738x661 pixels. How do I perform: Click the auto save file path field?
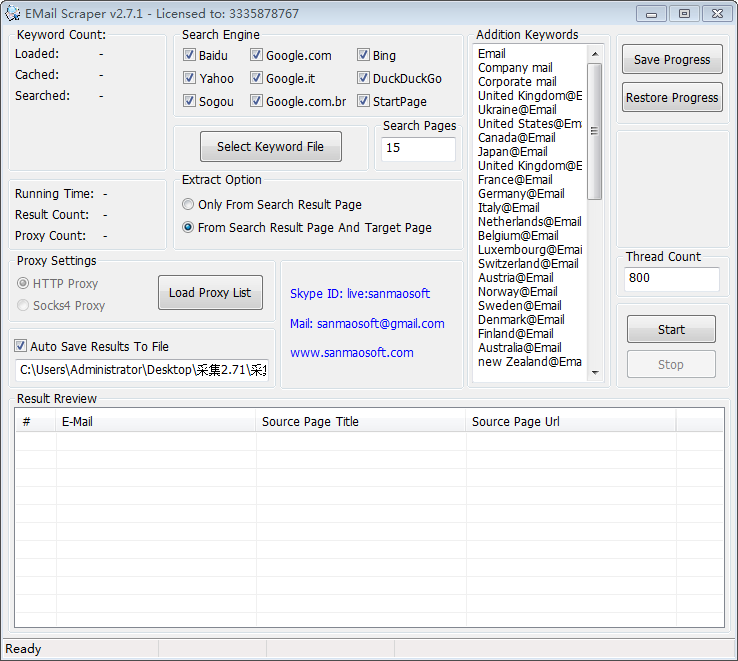[x=142, y=371]
